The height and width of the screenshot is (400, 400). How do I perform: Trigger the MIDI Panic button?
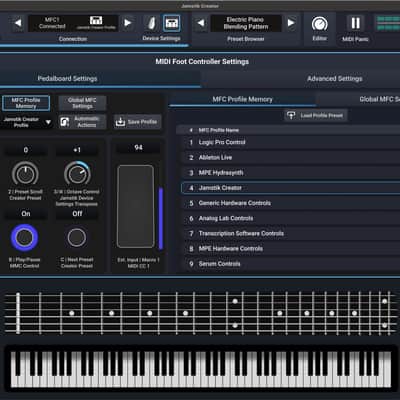click(x=355, y=23)
